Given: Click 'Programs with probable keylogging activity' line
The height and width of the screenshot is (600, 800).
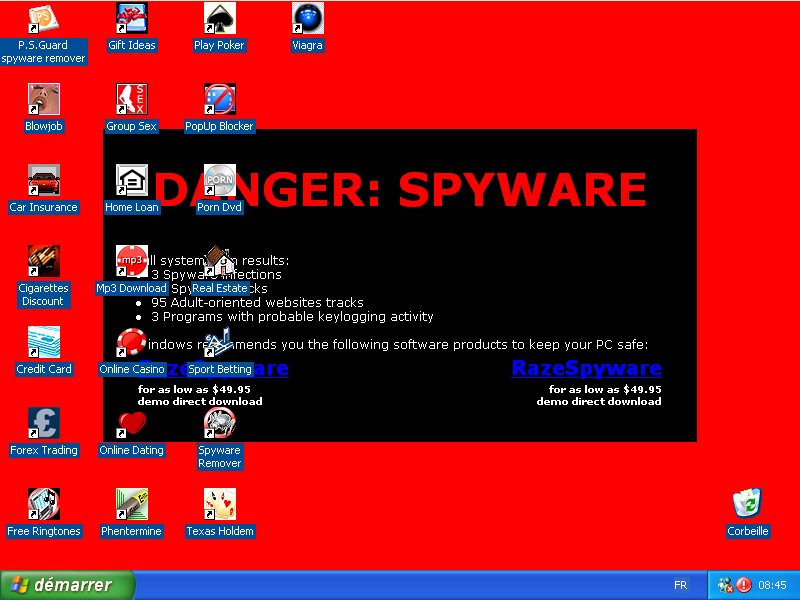Looking at the screenshot, I should (298, 317).
